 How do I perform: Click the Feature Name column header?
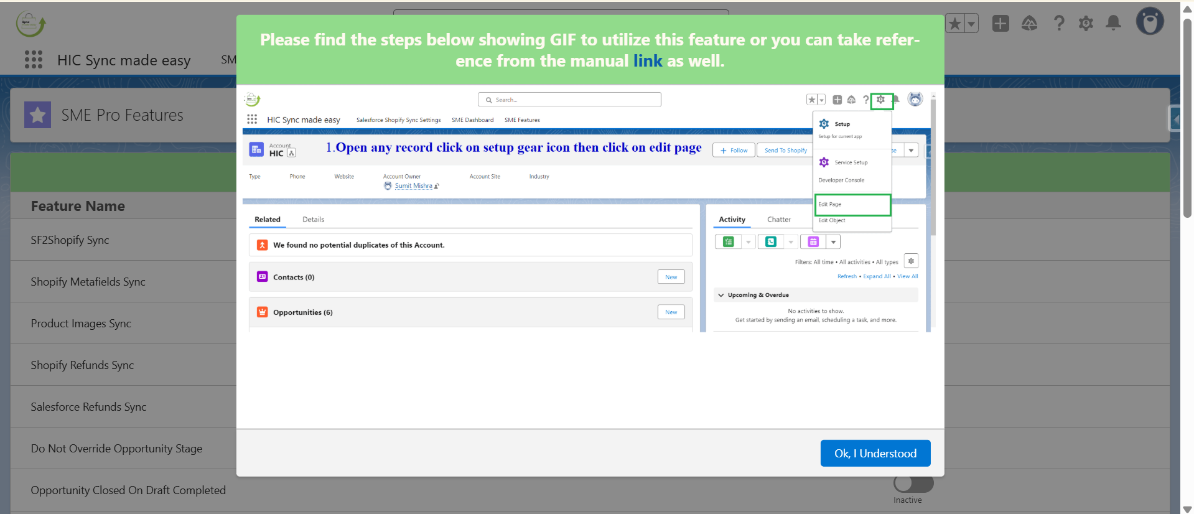(x=78, y=206)
